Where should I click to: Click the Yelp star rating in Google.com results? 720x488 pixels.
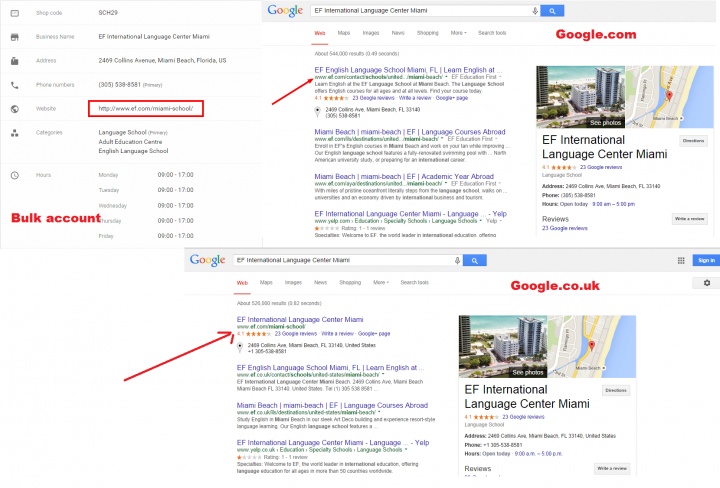tap(326, 228)
